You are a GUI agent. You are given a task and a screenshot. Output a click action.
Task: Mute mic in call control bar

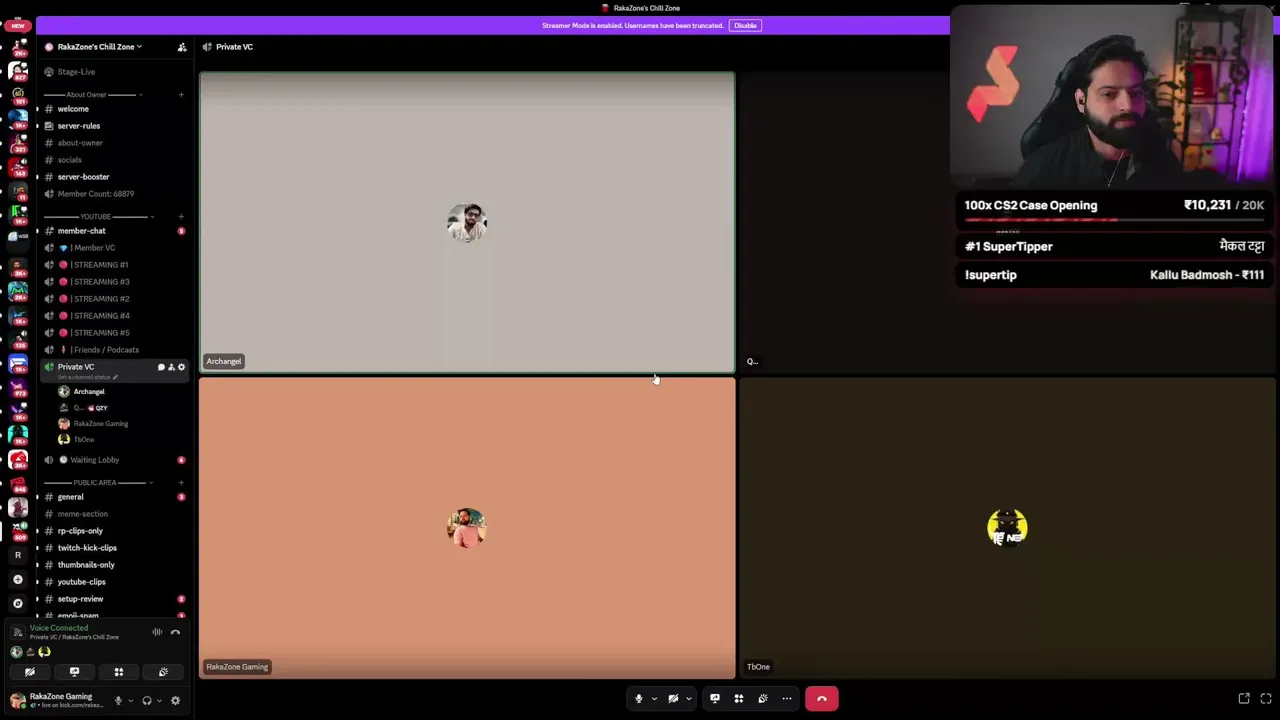click(639, 699)
